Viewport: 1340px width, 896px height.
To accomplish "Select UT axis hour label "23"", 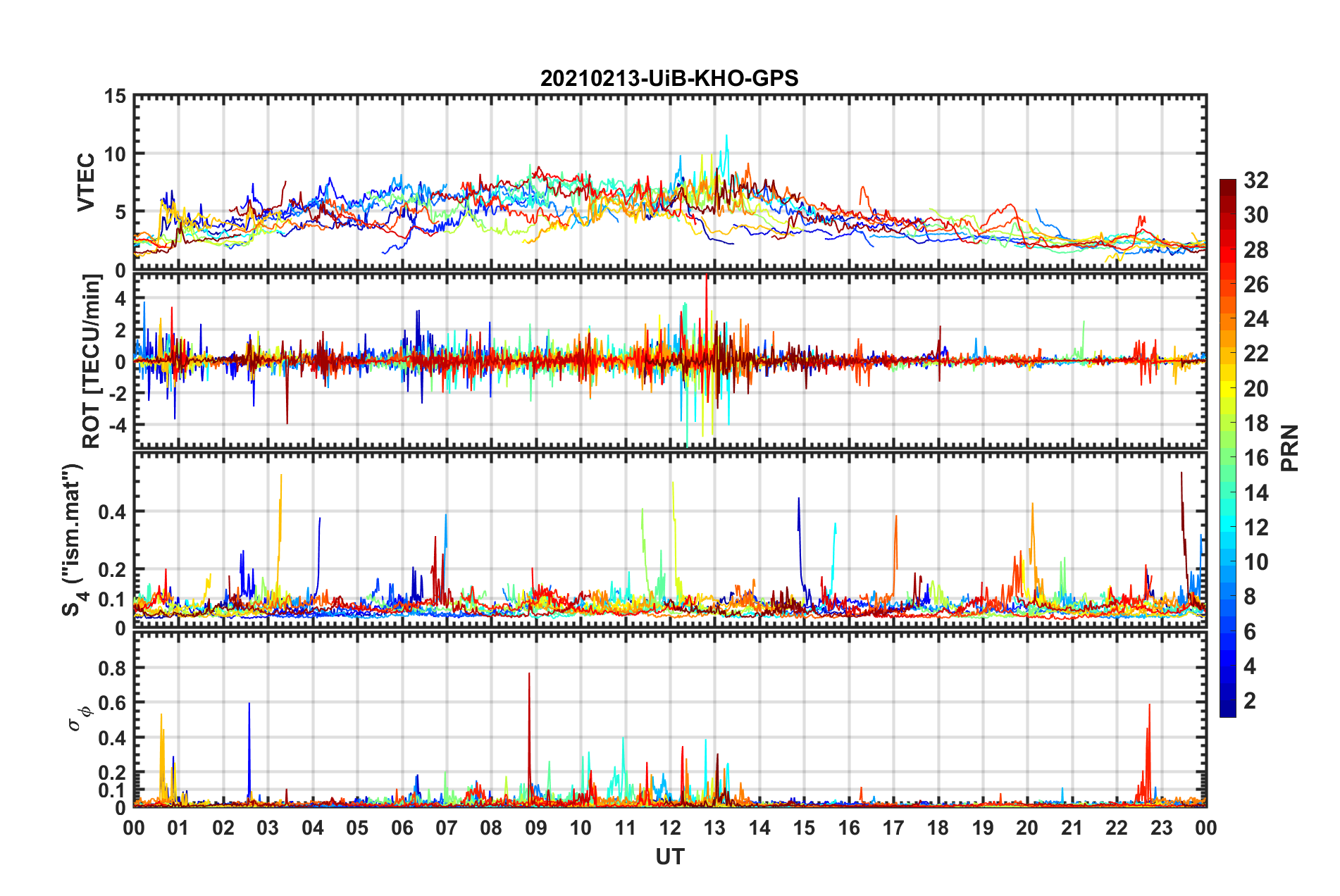I will click(1162, 828).
